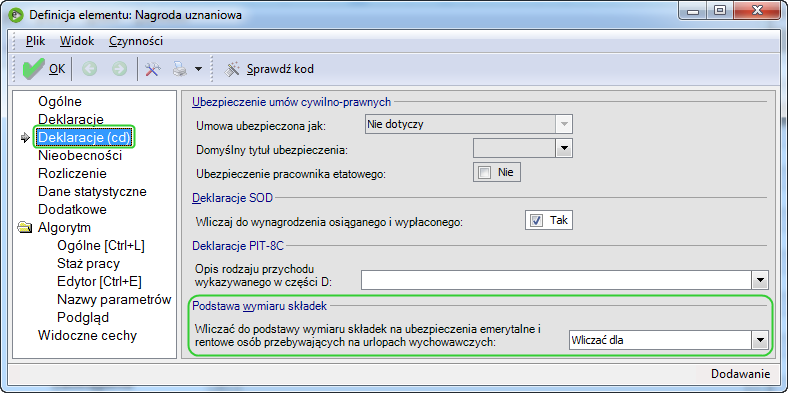Viewport: 788px width, 393px height.
Task: Select Deklaracje (cd) in the tree
Action: point(84,137)
